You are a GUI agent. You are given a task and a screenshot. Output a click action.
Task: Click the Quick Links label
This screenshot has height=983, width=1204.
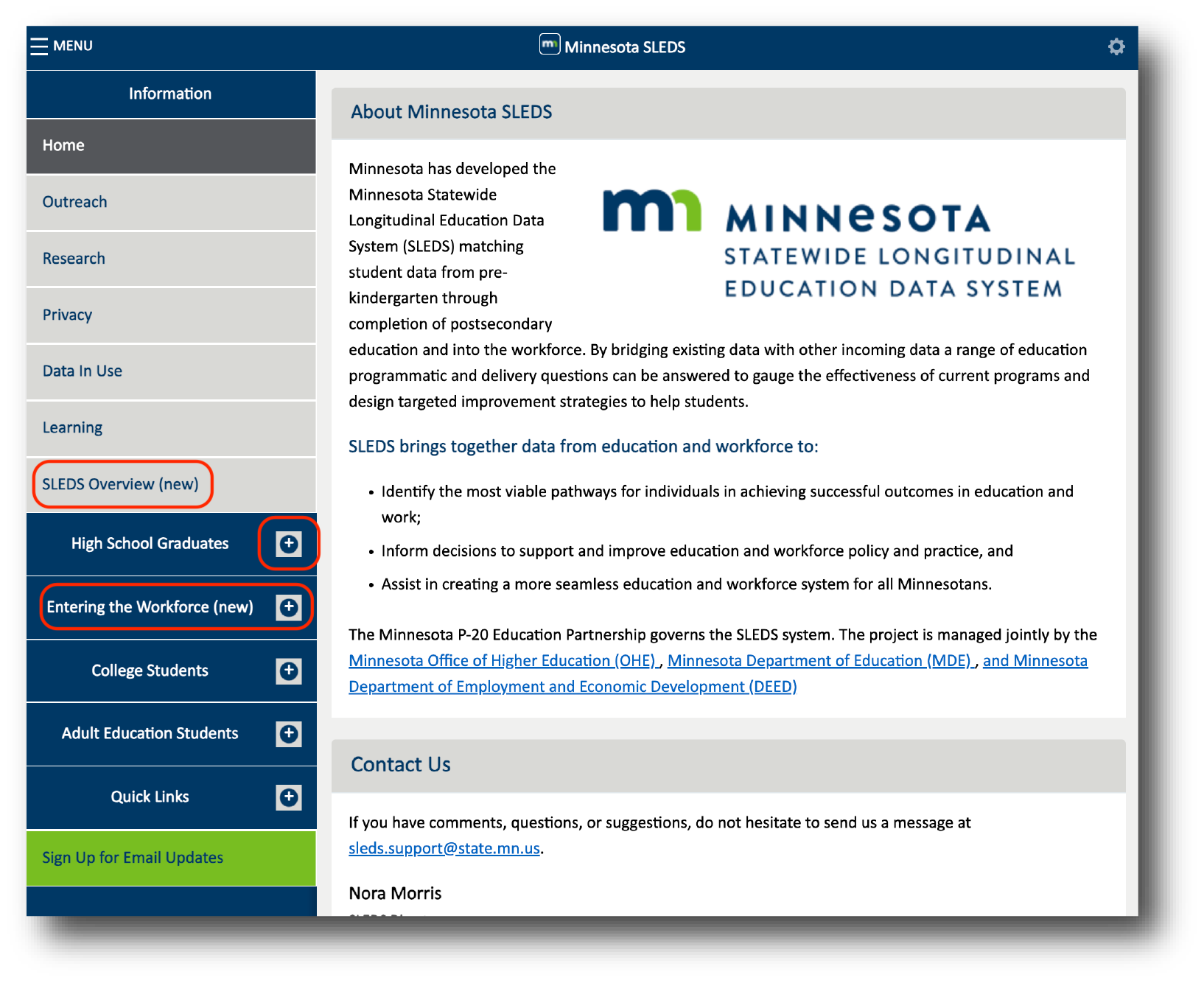point(150,797)
